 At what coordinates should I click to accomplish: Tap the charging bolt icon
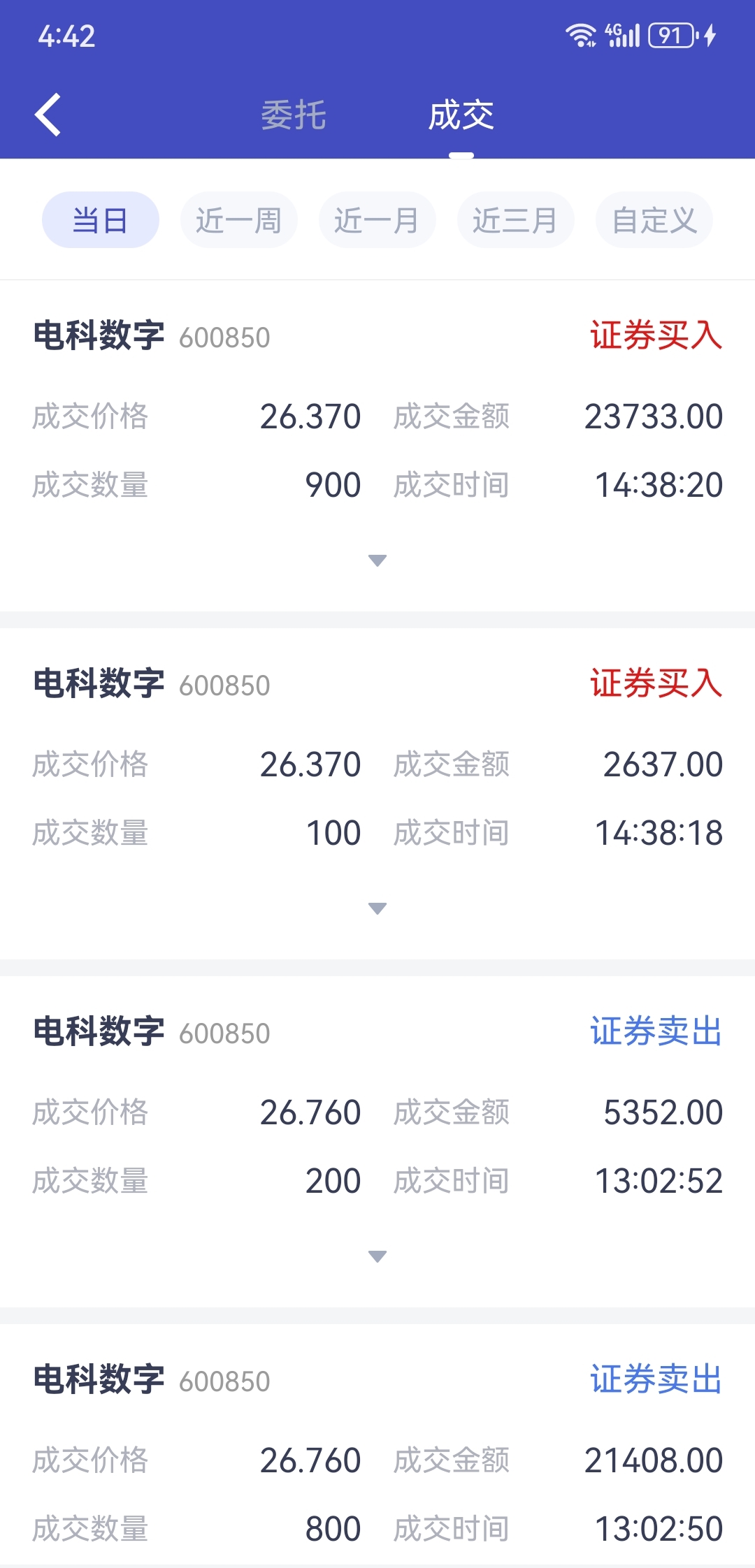(x=710, y=36)
